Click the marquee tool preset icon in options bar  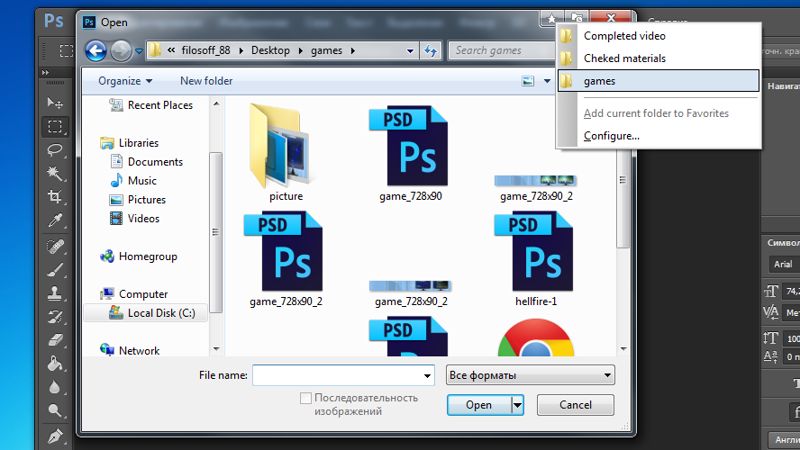click(66, 51)
